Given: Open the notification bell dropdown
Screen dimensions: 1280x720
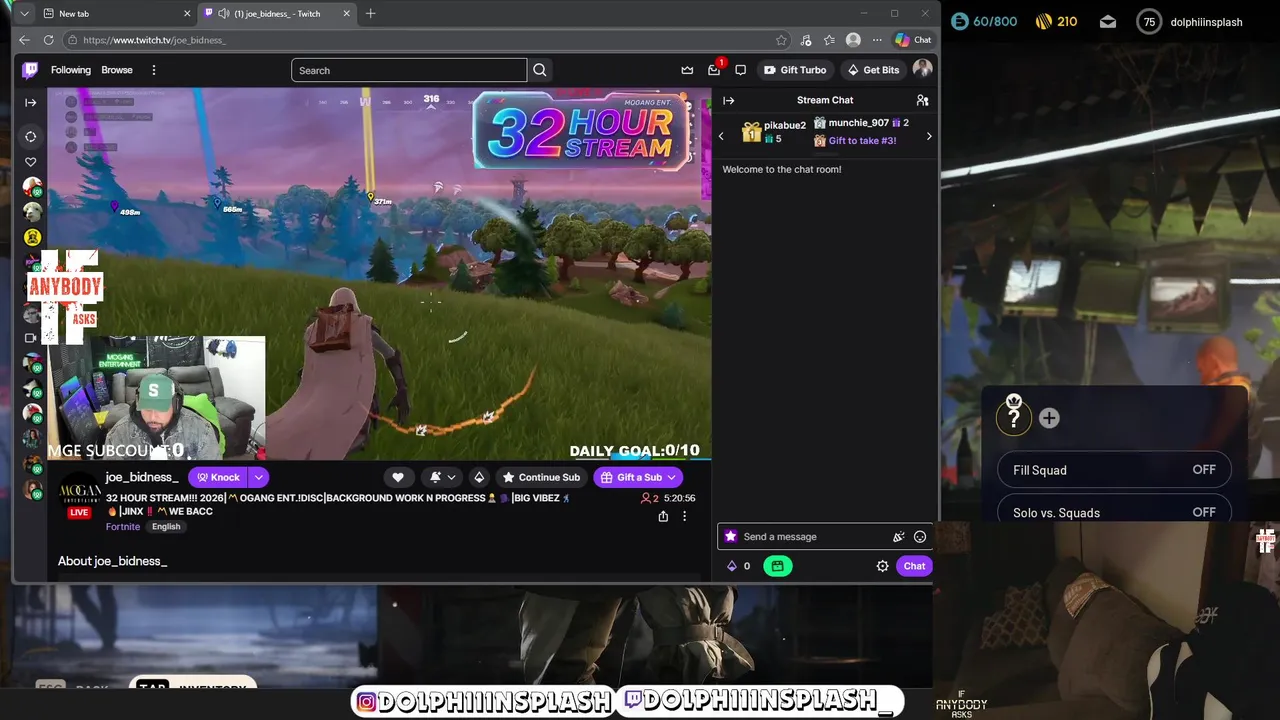Looking at the screenshot, I should point(442,477).
